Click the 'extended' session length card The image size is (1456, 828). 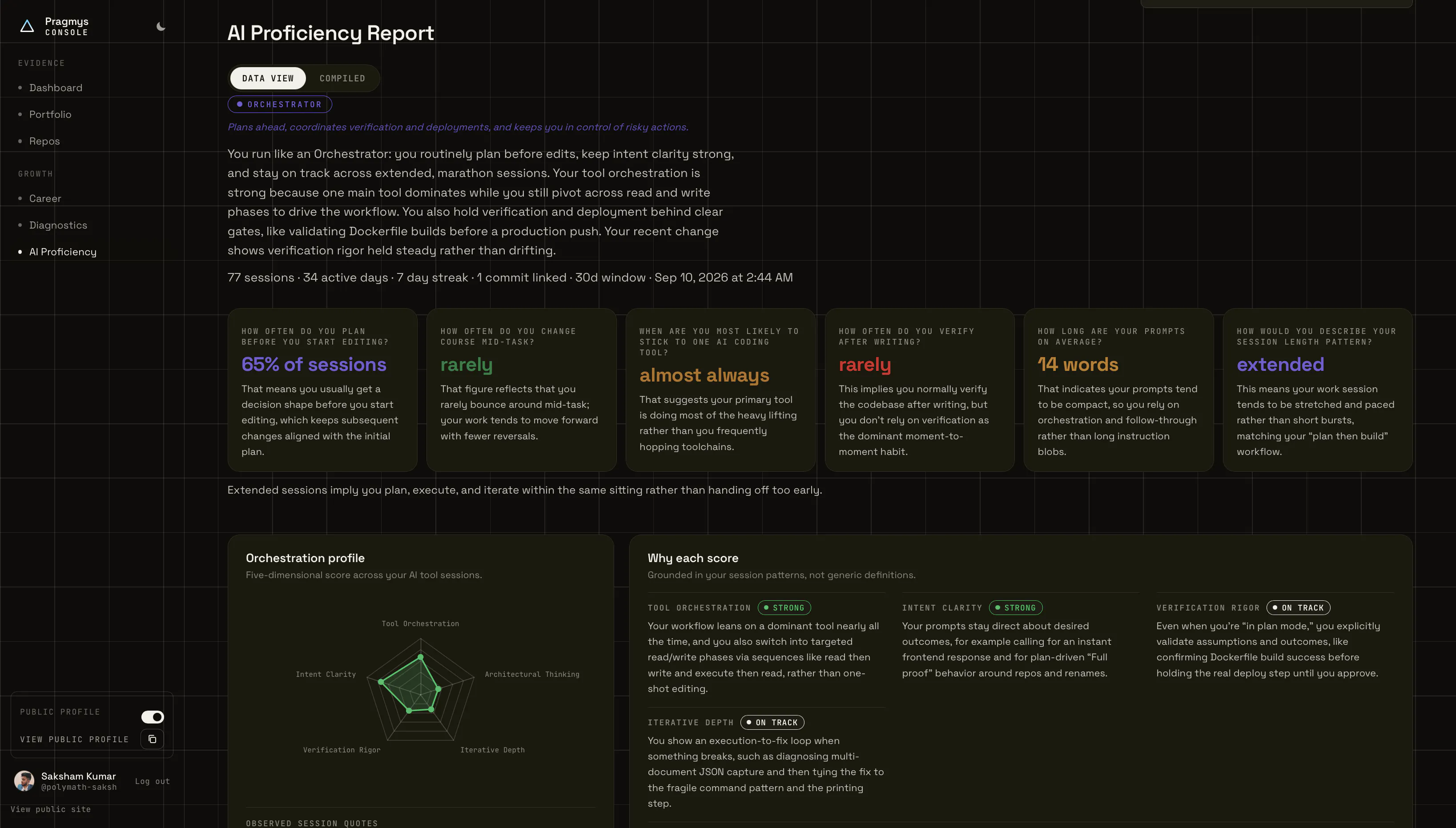1318,390
